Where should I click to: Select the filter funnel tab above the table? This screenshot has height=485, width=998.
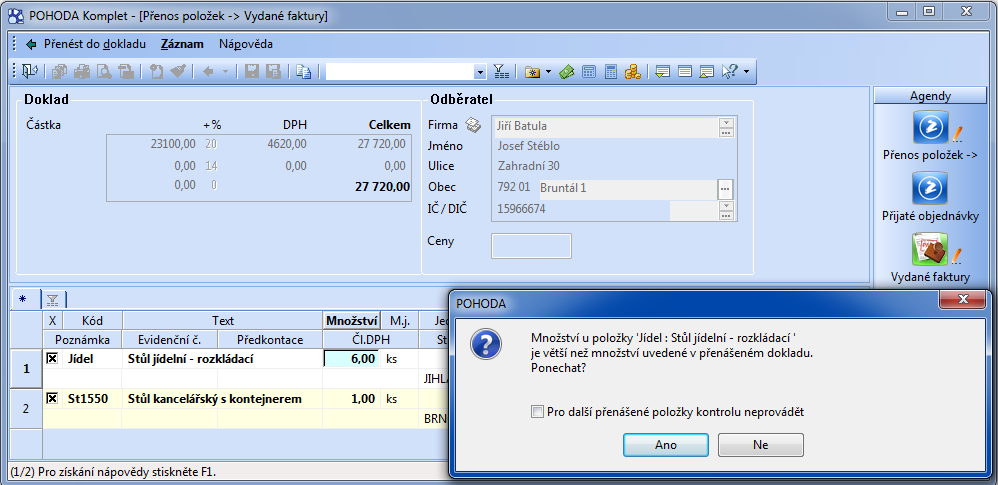point(53,299)
